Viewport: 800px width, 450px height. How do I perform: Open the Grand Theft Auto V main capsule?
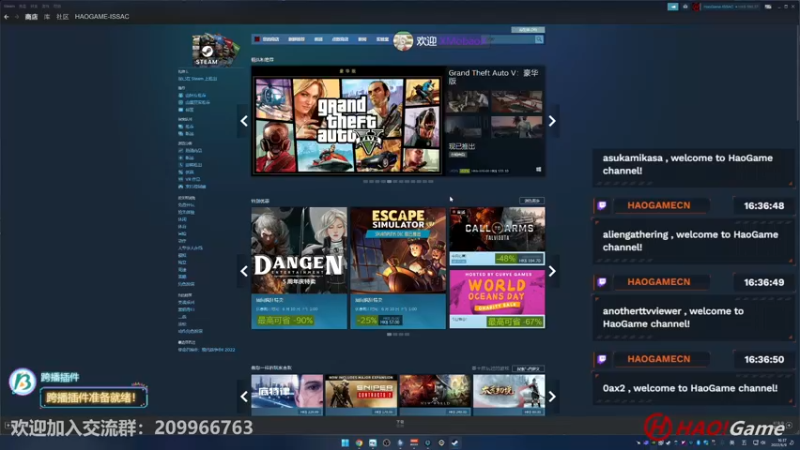click(348, 121)
